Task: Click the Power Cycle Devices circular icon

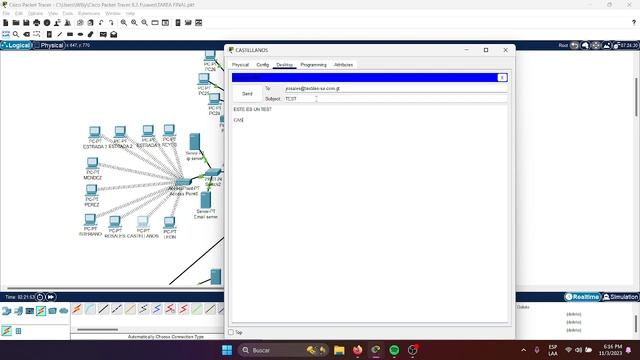Action: (x=40, y=297)
